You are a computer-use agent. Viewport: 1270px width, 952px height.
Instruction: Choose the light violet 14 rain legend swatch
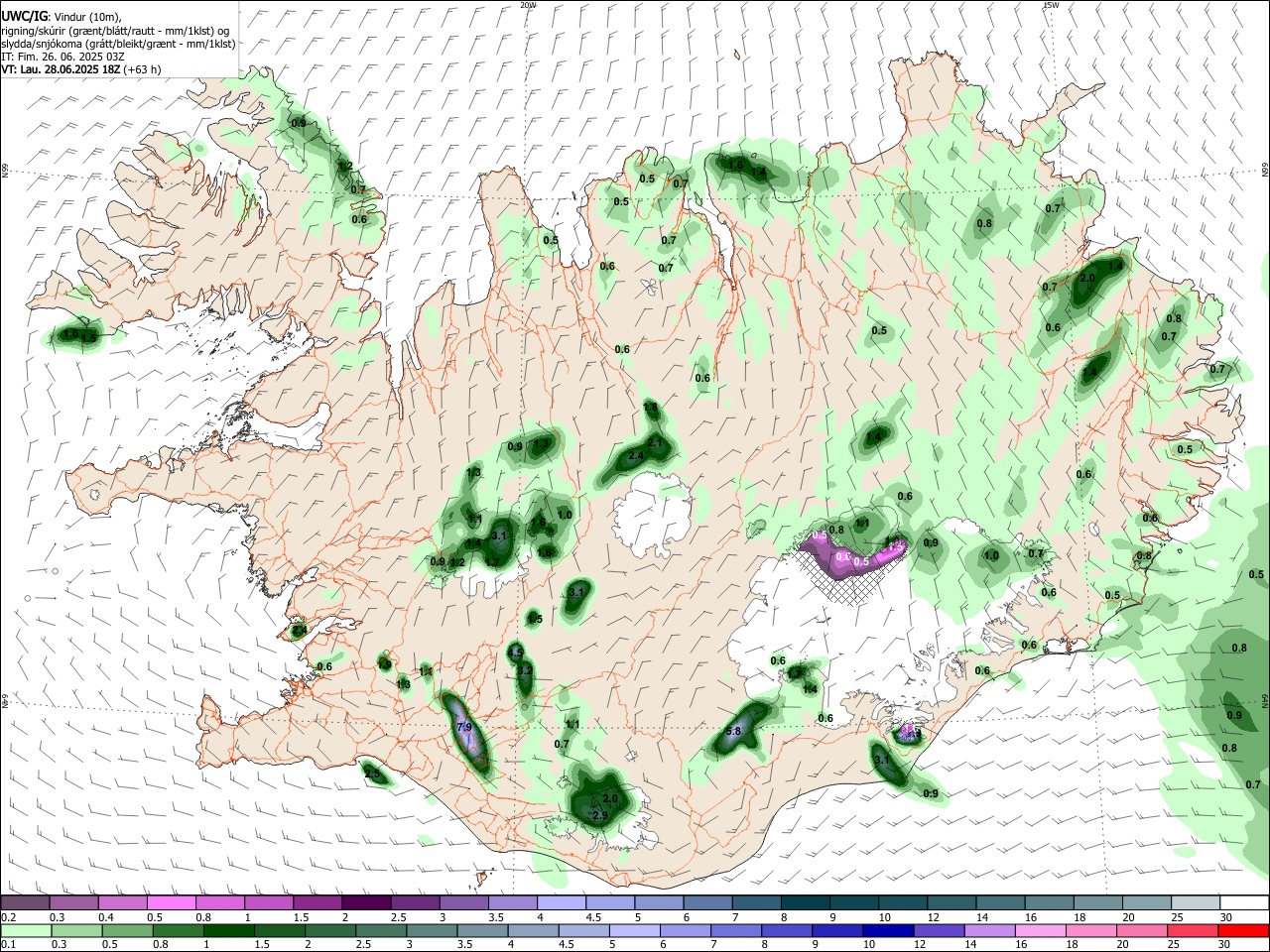coord(989,930)
